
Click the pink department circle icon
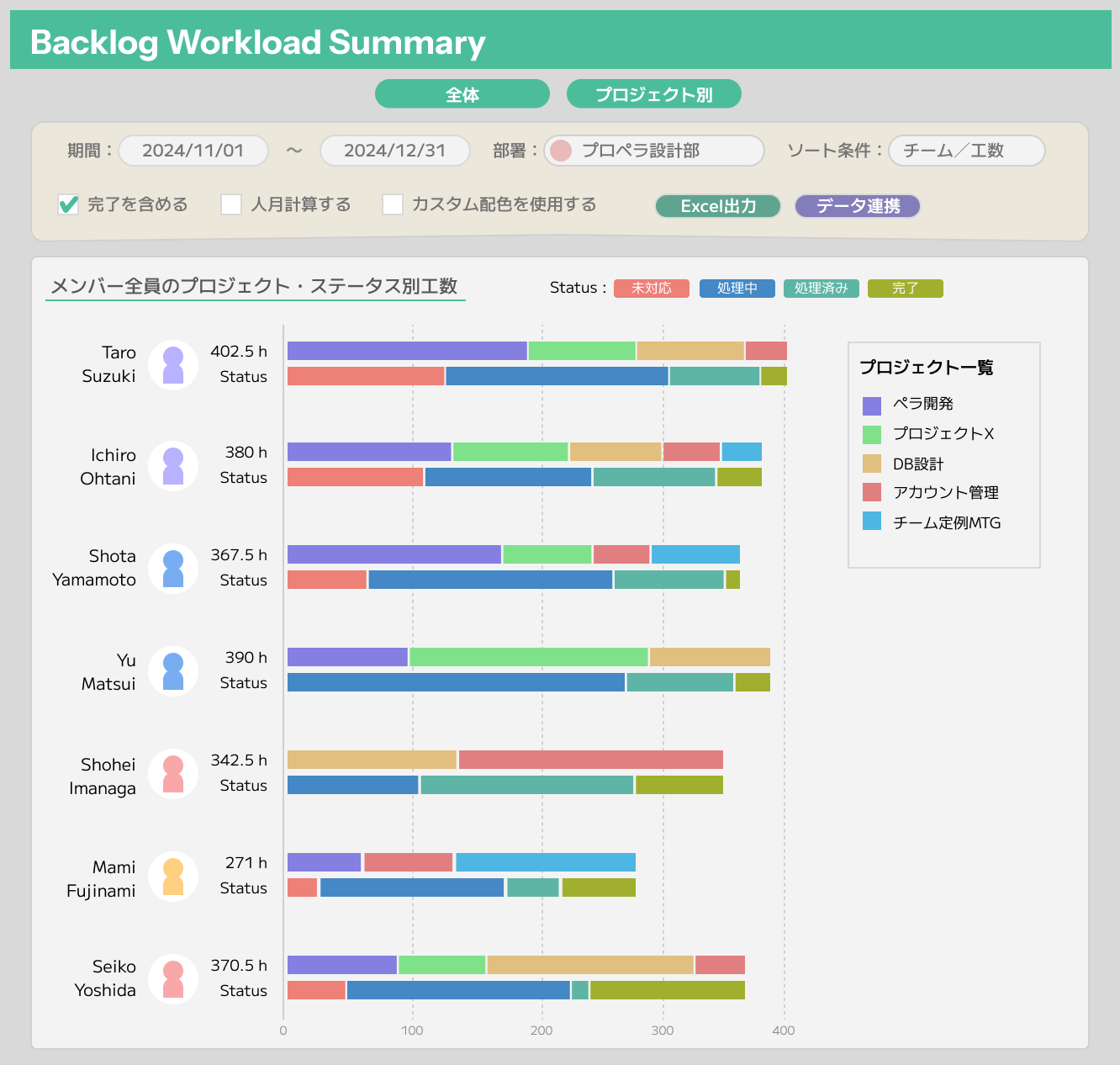[x=561, y=151]
